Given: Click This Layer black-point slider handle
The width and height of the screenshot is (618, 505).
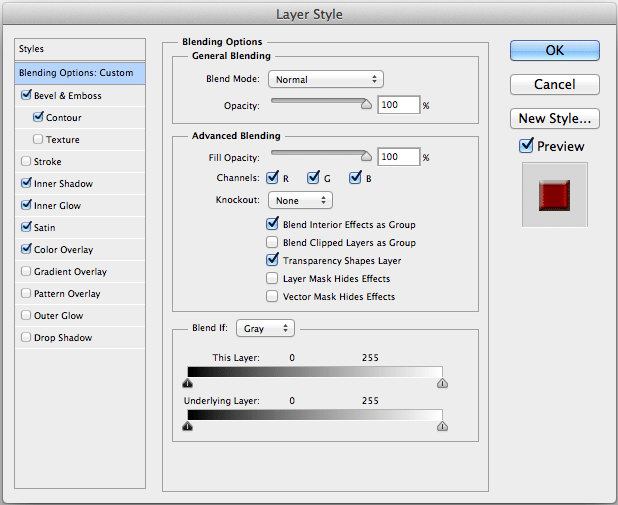Looking at the screenshot, I should [188, 382].
